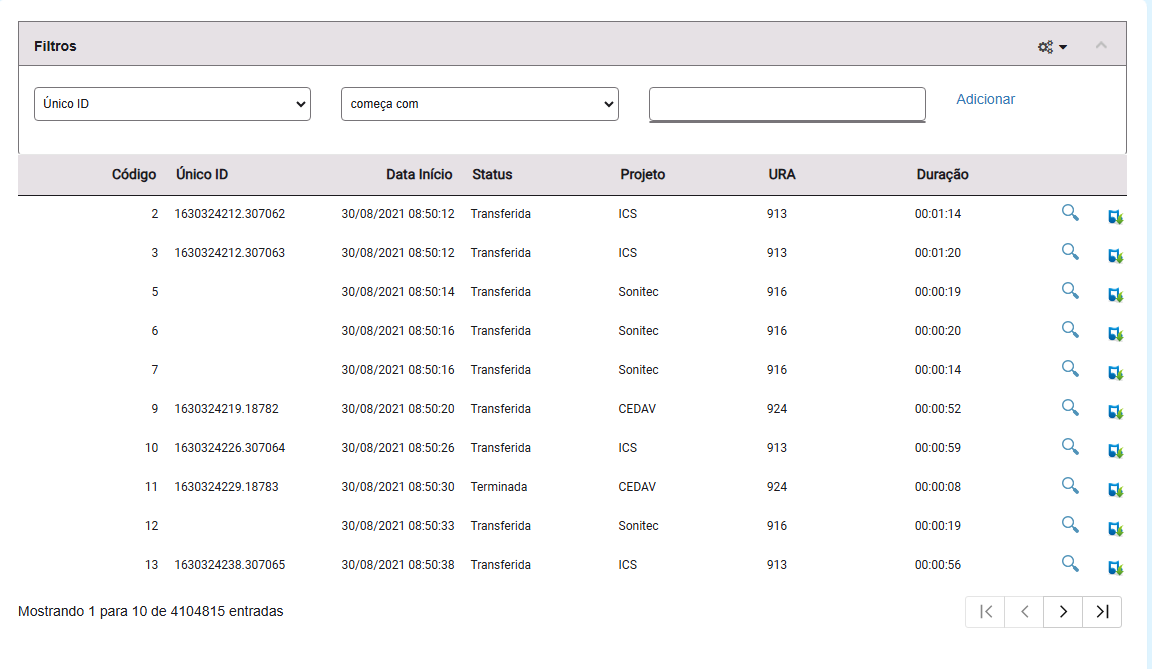This screenshot has width=1152, height=669.
Task: Open magnifier for code 9 CEDAV row
Action: pos(1070,408)
